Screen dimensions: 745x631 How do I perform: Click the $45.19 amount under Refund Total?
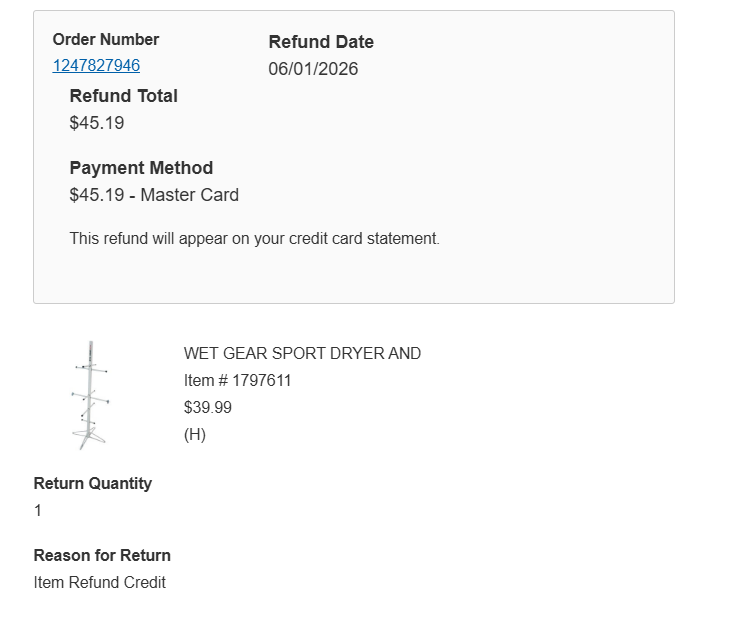[x=97, y=123]
